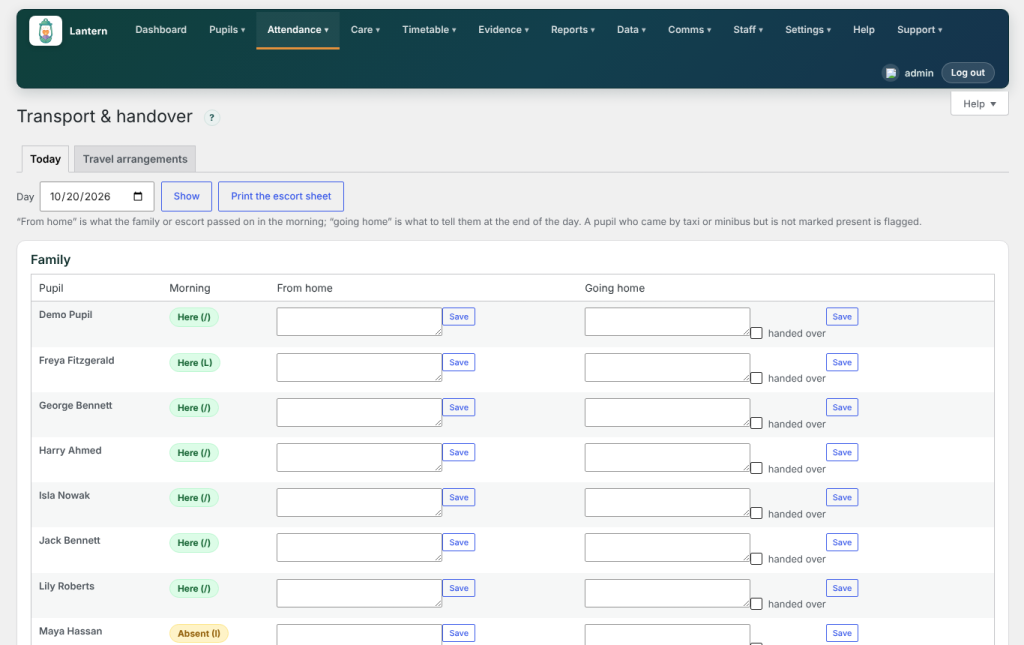Tick handed over for Demo Pupil
1024x645 pixels.
click(756, 333)
